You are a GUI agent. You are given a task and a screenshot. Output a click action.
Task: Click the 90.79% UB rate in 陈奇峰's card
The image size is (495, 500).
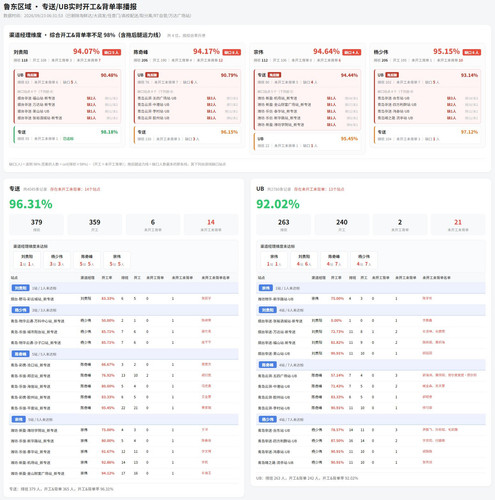point(229,75)
